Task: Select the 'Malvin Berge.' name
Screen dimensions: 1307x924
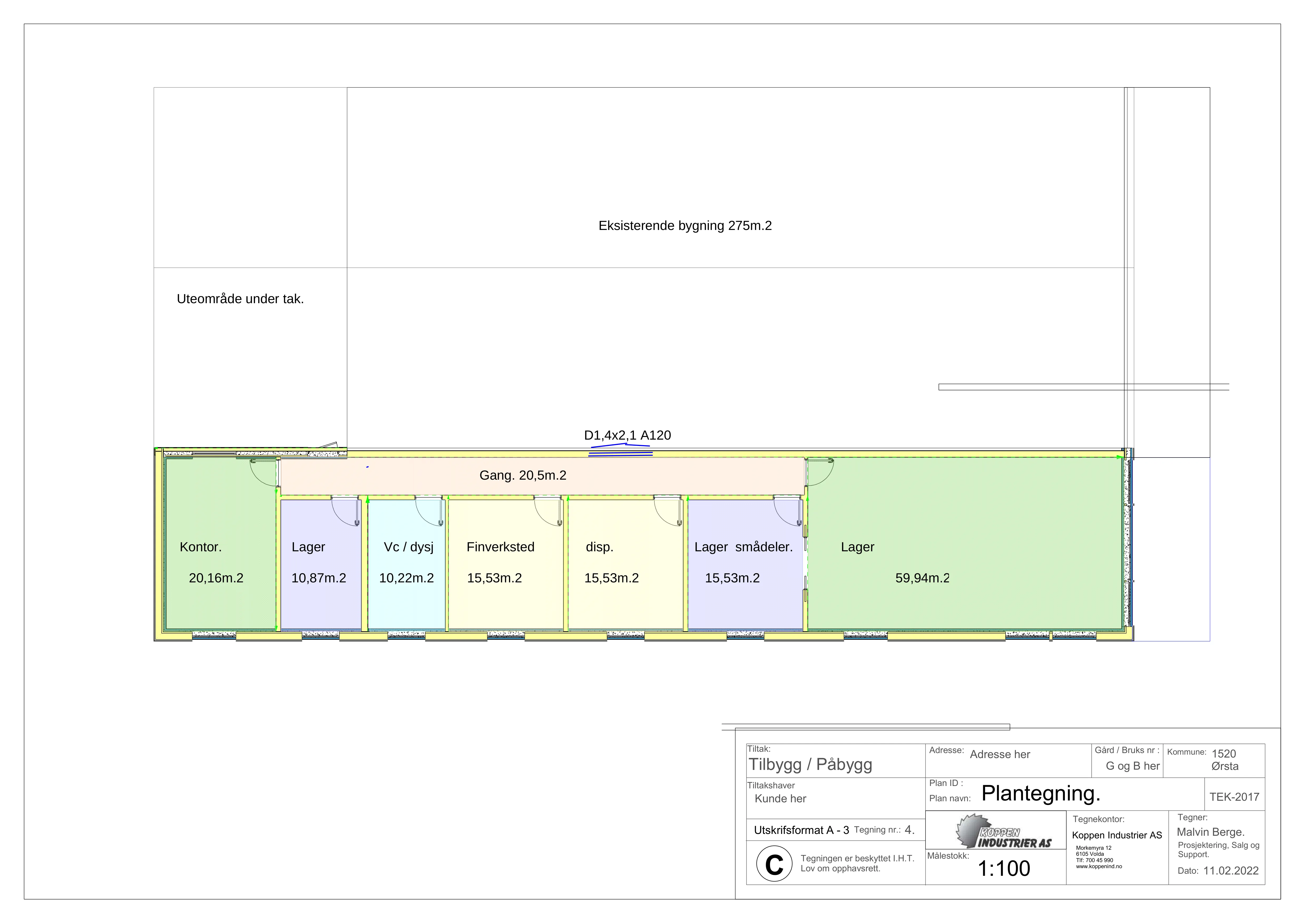Action: point(1210,832)
